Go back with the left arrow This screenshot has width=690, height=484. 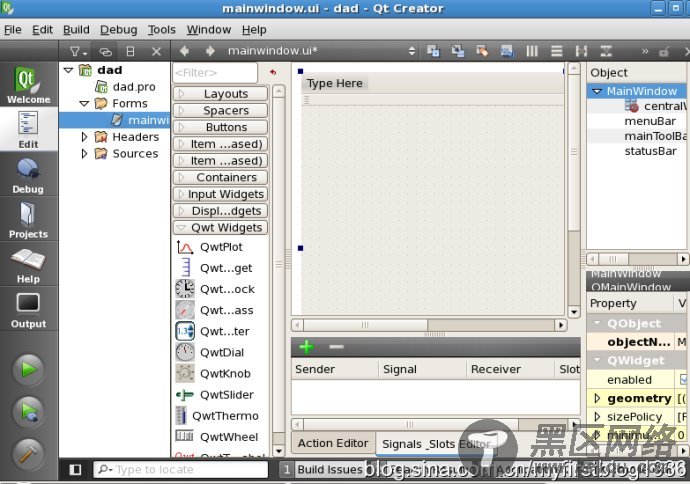[x=184, y=51]
